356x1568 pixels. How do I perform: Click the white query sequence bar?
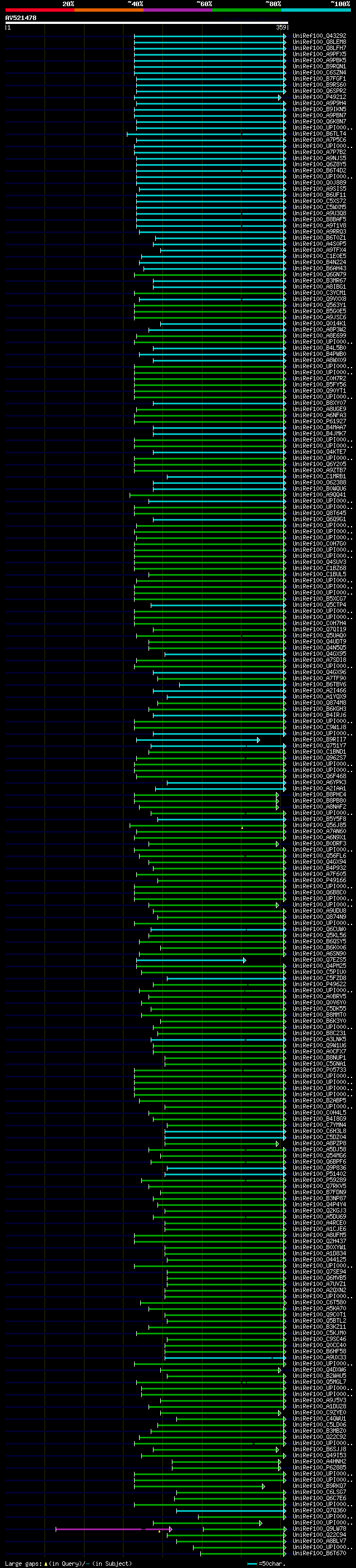pyautogui.click(x=147, y=22)
